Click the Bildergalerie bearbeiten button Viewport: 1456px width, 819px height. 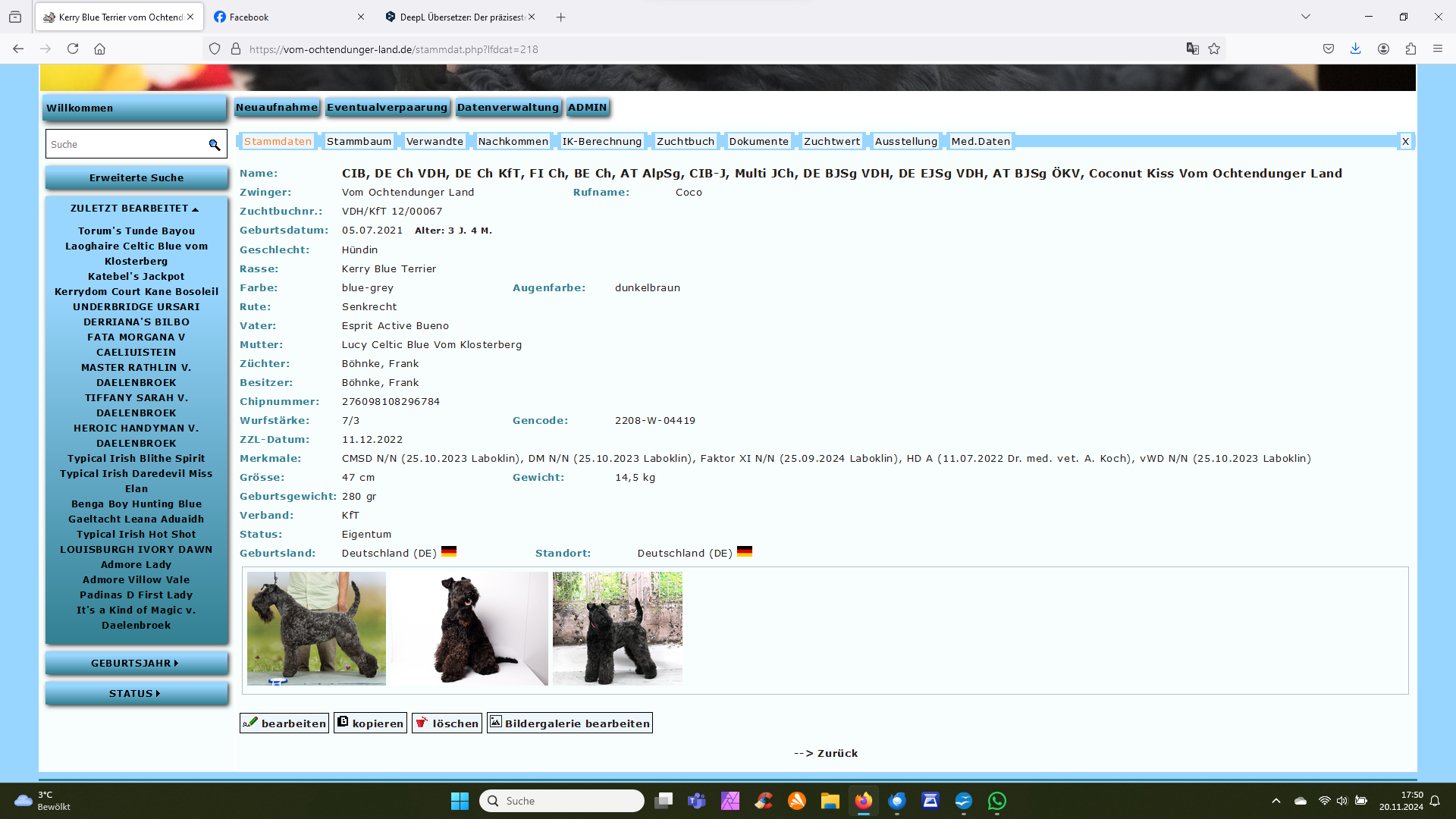click(x=570, y=723)
